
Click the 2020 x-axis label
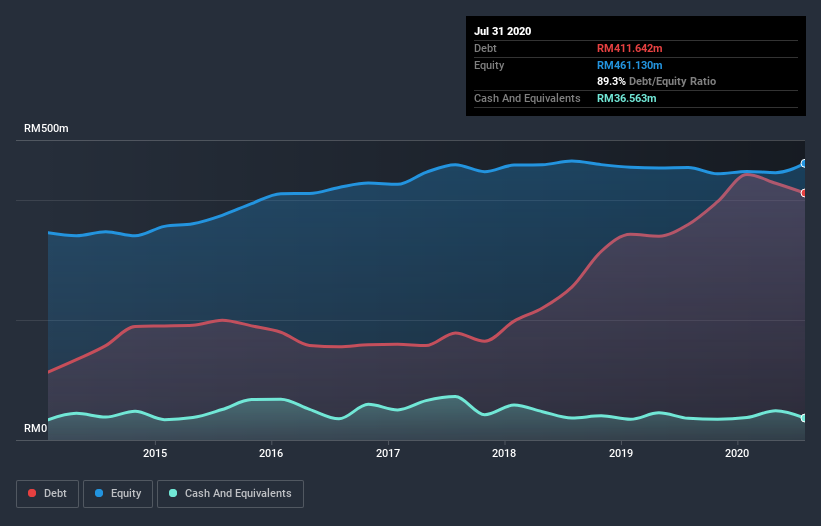(737, 453)
